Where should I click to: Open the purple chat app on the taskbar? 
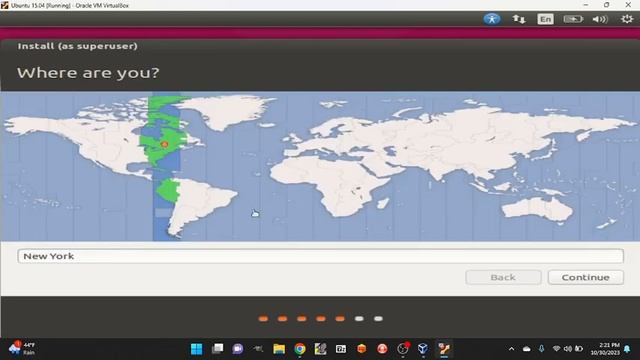238,349
